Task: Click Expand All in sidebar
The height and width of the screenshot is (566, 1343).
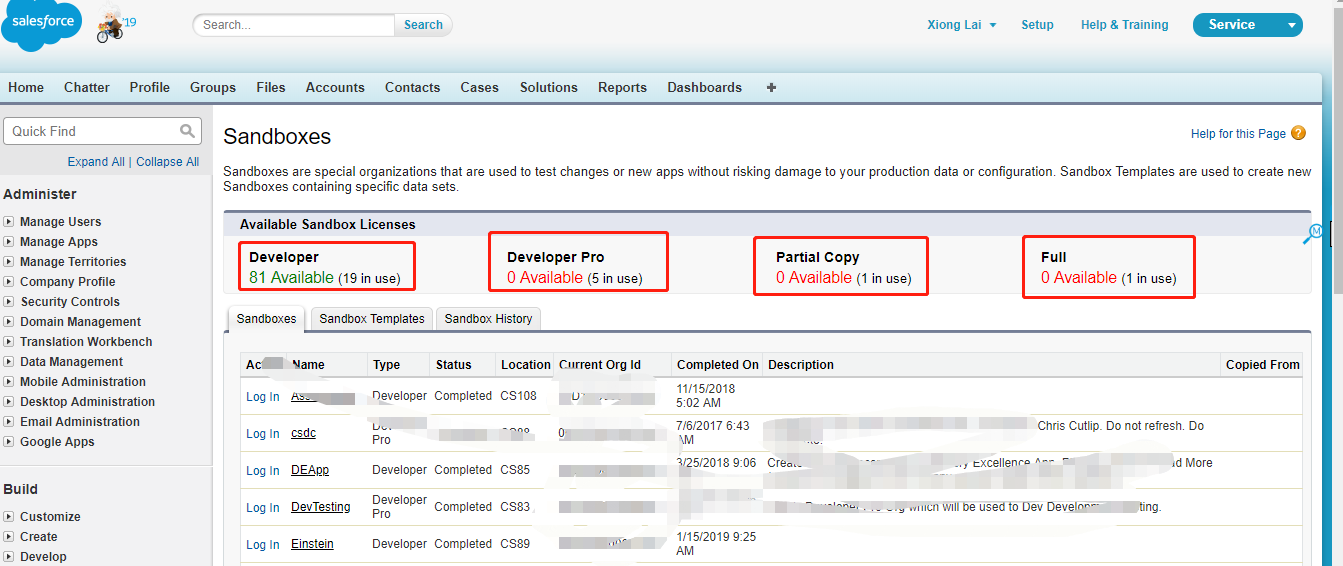Action: point(96,162)
